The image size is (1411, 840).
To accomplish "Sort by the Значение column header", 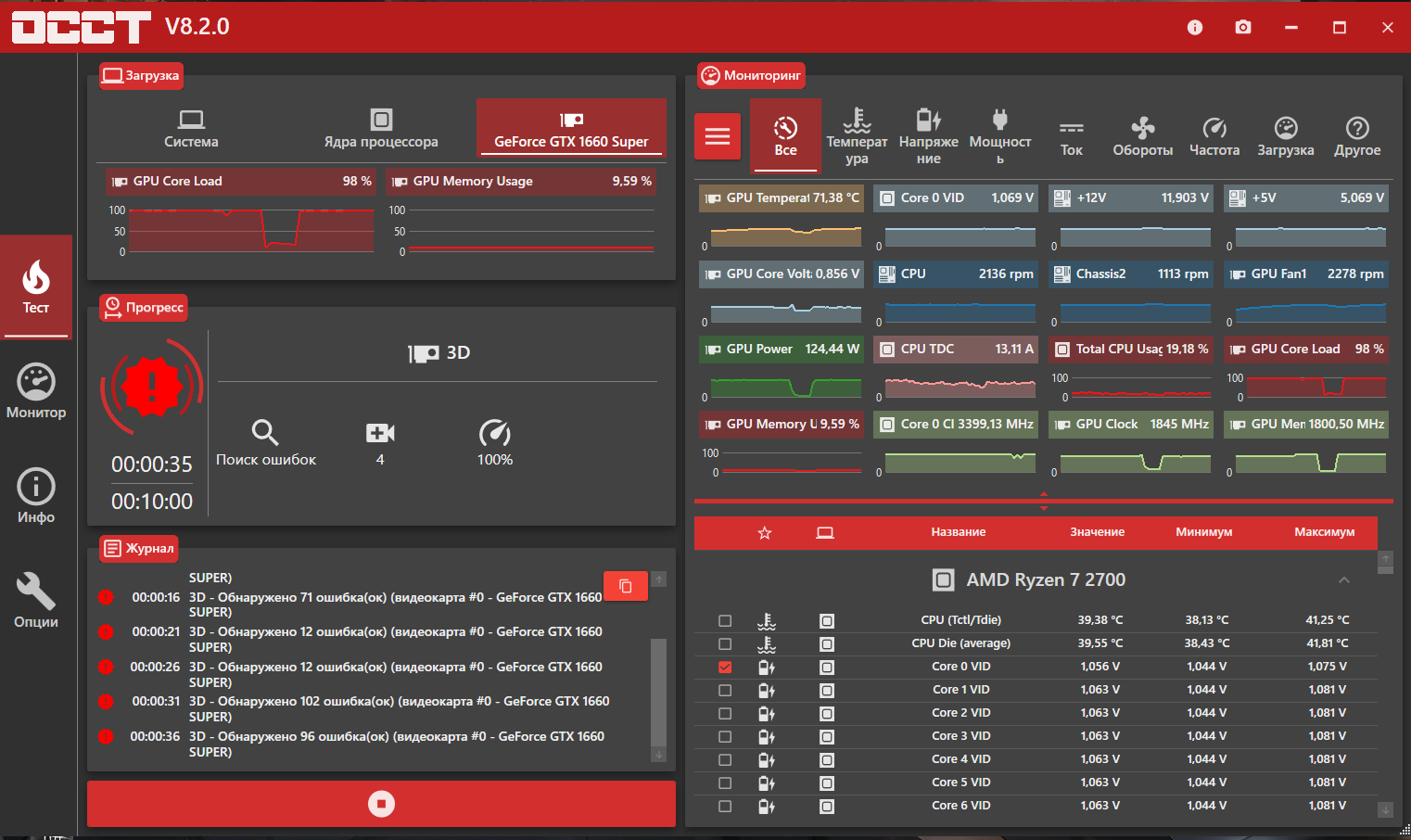I will pyautogui.click(x=1098, y=532).
